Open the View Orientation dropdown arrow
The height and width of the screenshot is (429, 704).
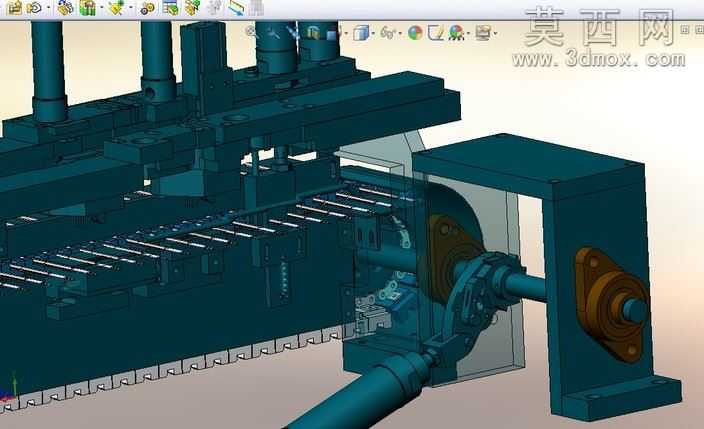click(346, 33)
